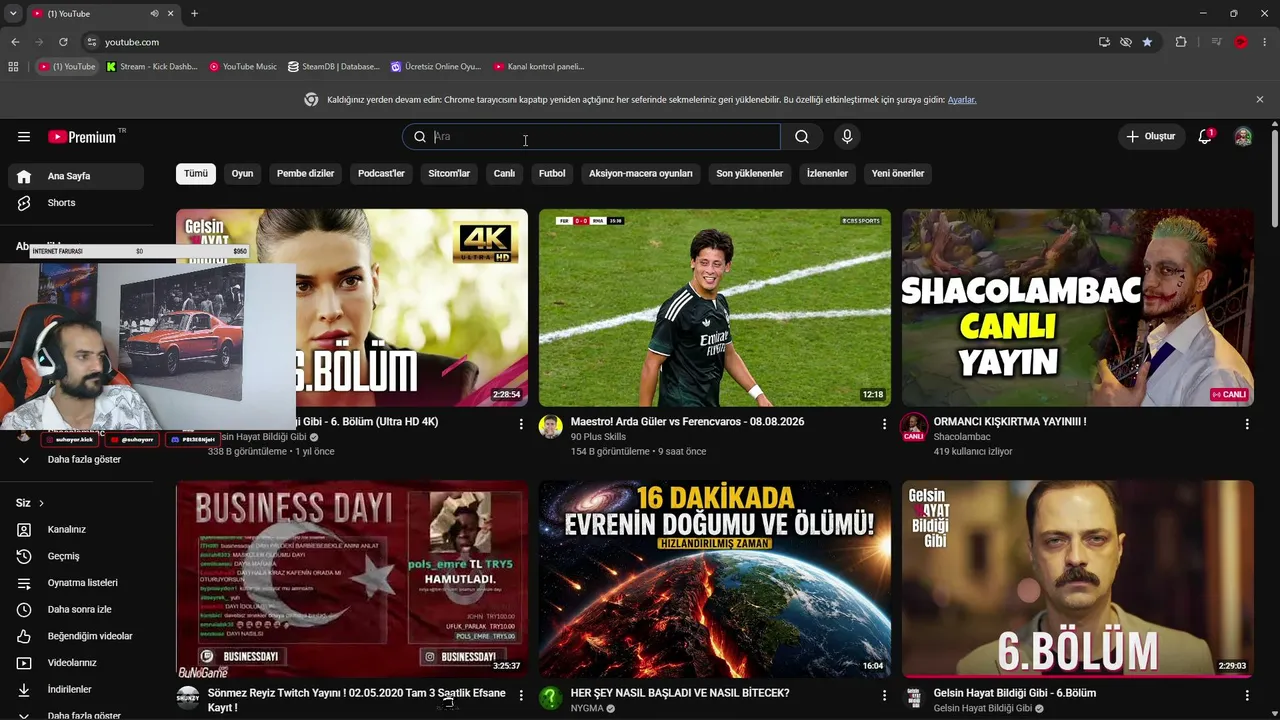The image size is (1280, 720).
Task: Open İndirilenler downloads
Action: click(76, 690)
